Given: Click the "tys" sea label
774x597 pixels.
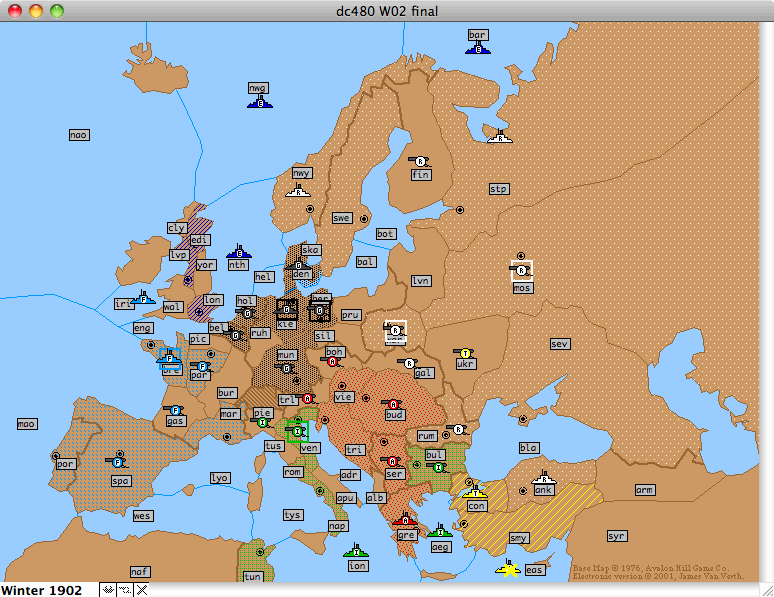Looking at the screenshot, I should (293, 515).
